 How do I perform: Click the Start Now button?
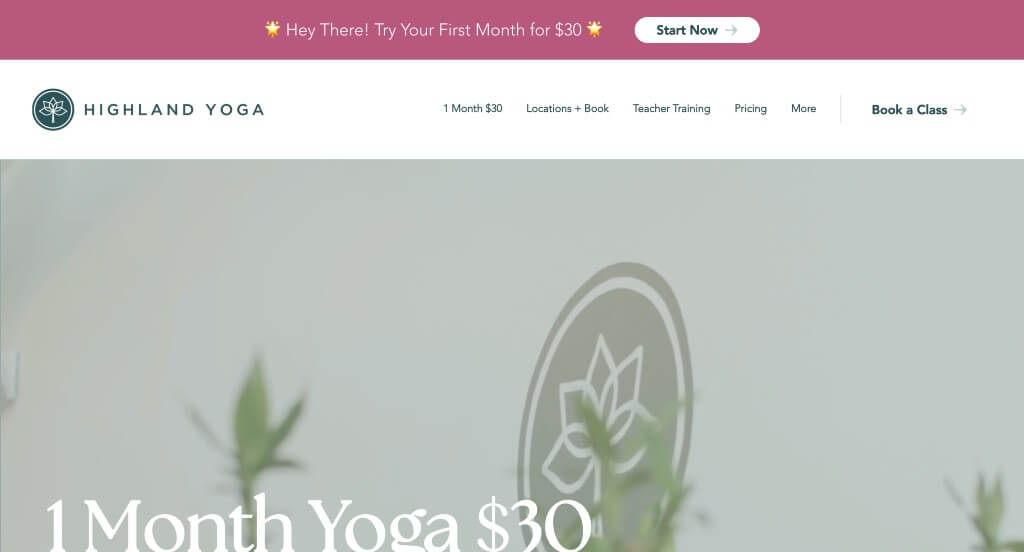click(697, 30)
